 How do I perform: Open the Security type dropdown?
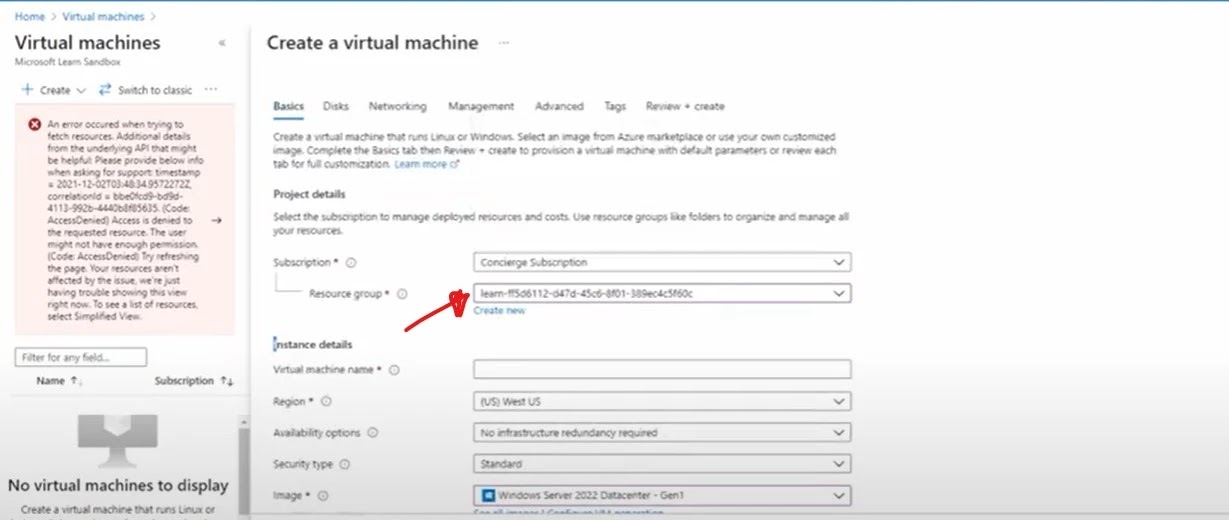(x=662, y=464)
